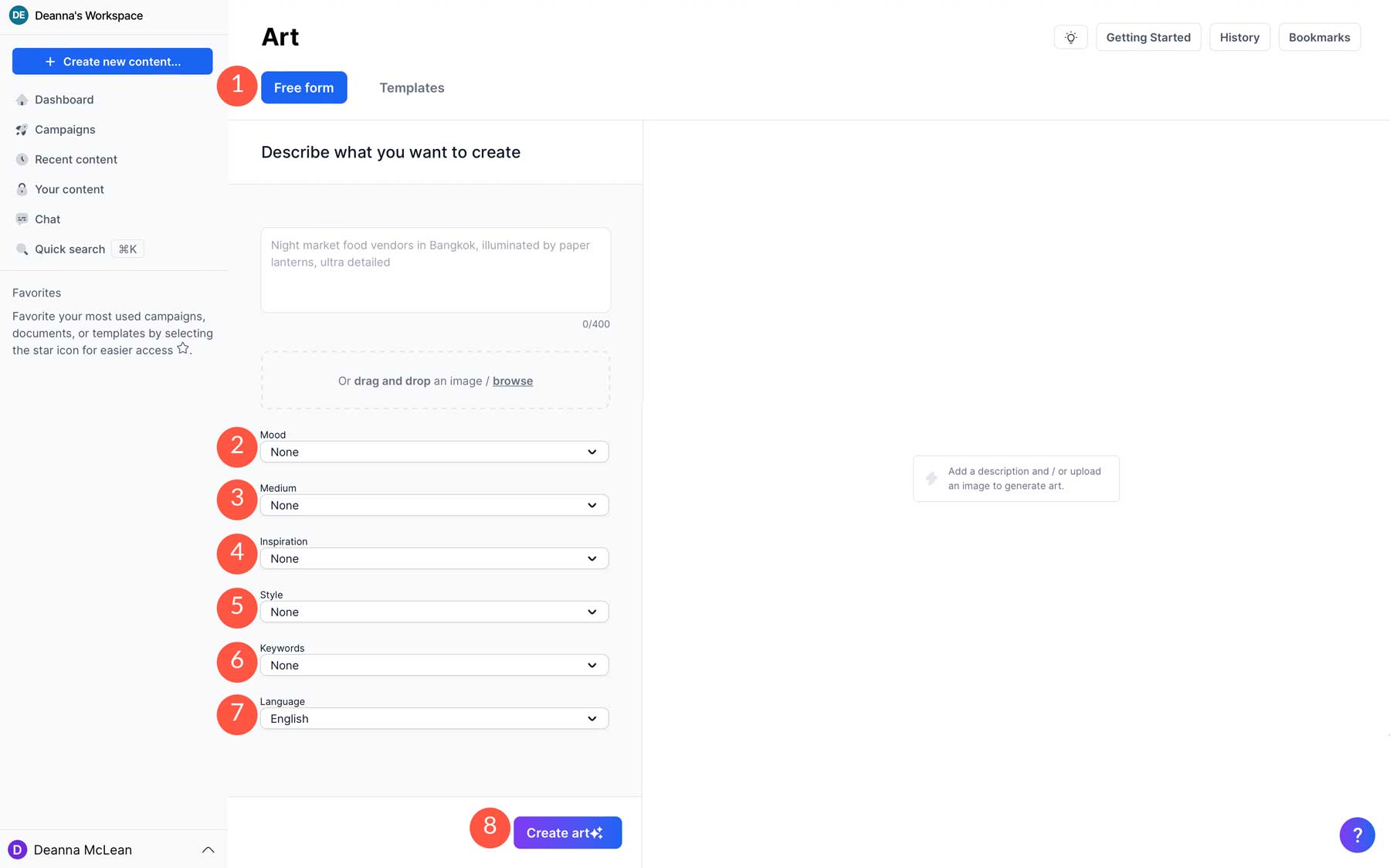
Task: Open the Medium dropdown
Action: pos(434,505)
